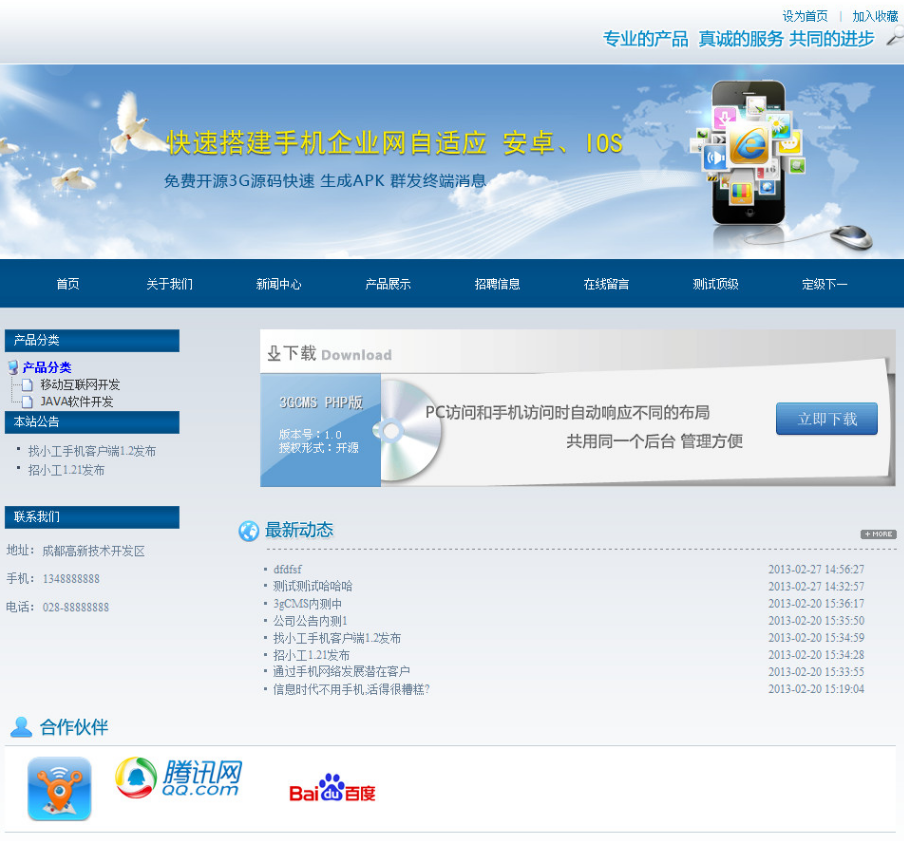This screenshot has height=841, width=904.
Task: Select JAVA软件开发 in the product tree
Action: (x=77, y=402)
